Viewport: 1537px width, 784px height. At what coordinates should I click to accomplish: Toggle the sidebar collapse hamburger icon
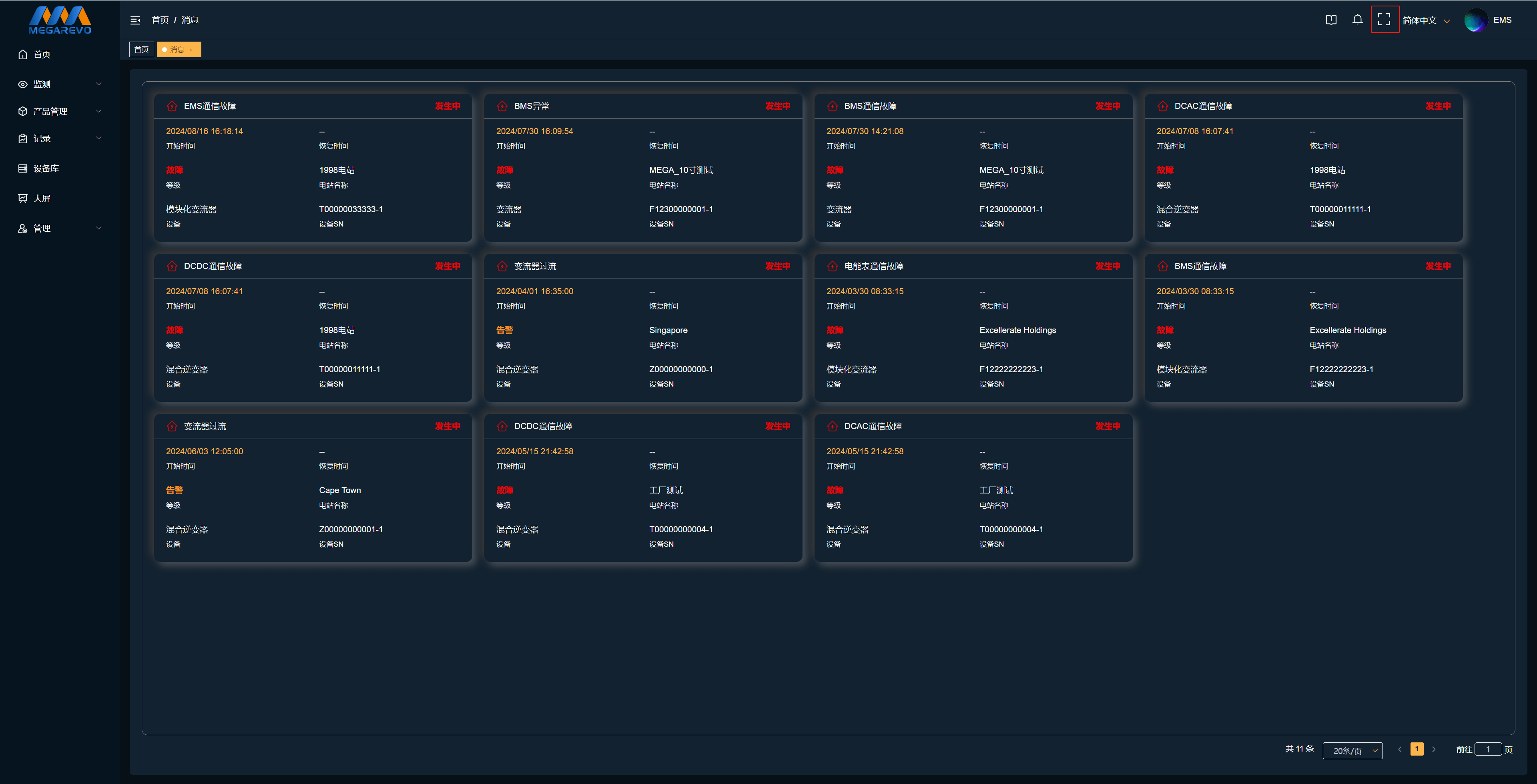(135, 20)
